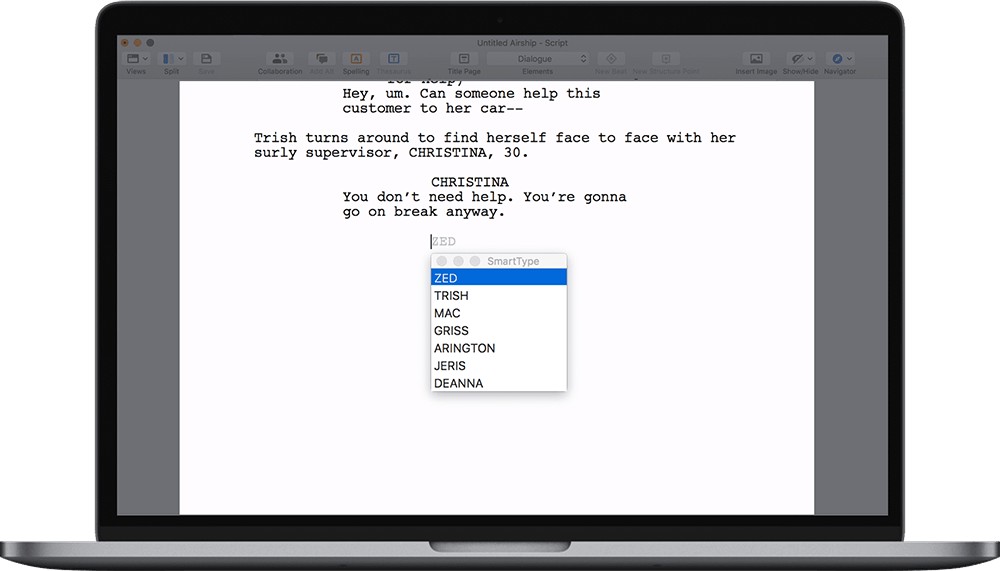
Task: Pick DEANNA in the SmartType list
Action: click(x=499, y=383)
